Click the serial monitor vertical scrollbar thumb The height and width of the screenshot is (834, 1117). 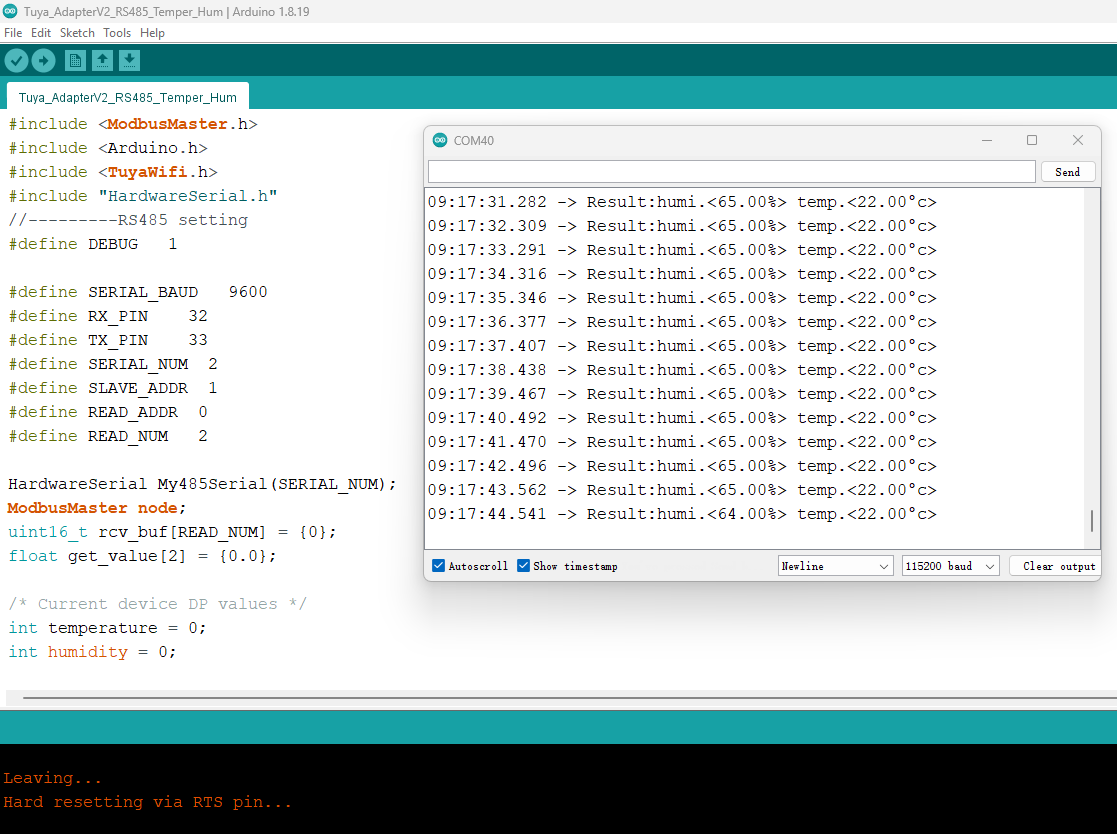tap(1092, 521)
